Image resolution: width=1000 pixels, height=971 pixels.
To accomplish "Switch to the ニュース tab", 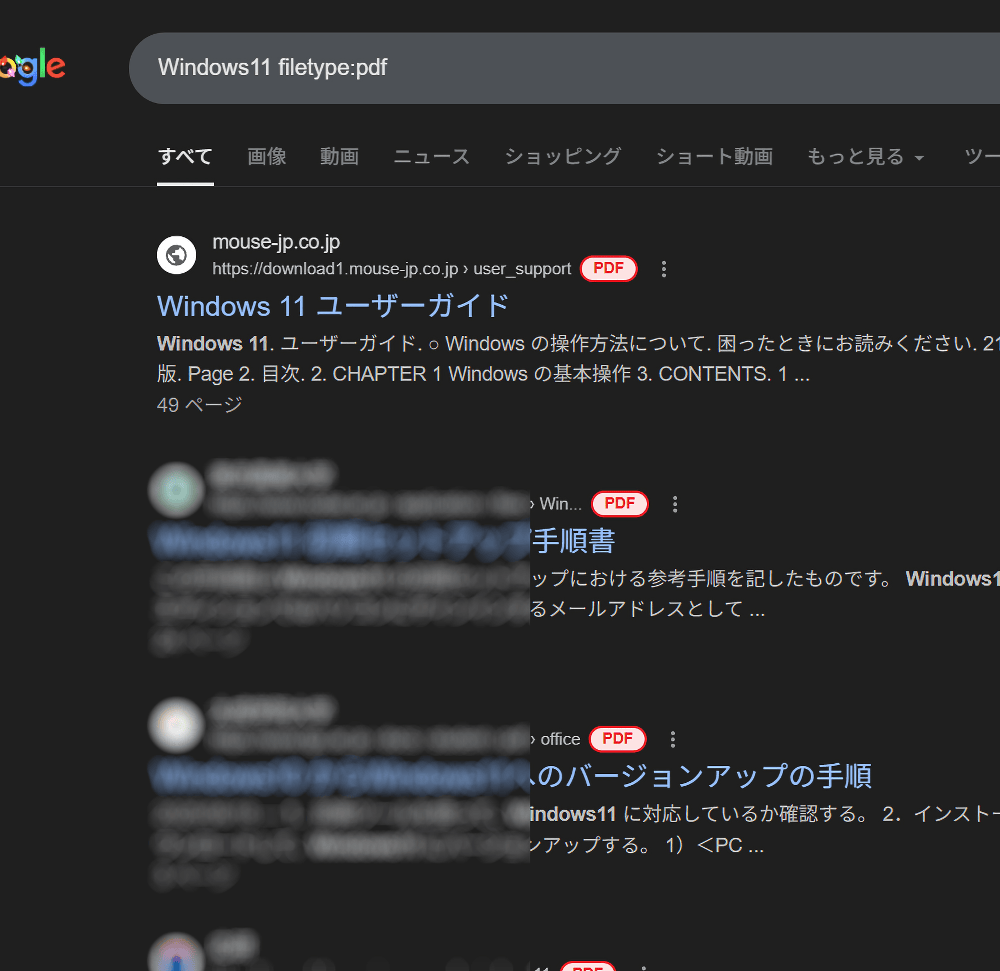I will [x=430, y=156].
